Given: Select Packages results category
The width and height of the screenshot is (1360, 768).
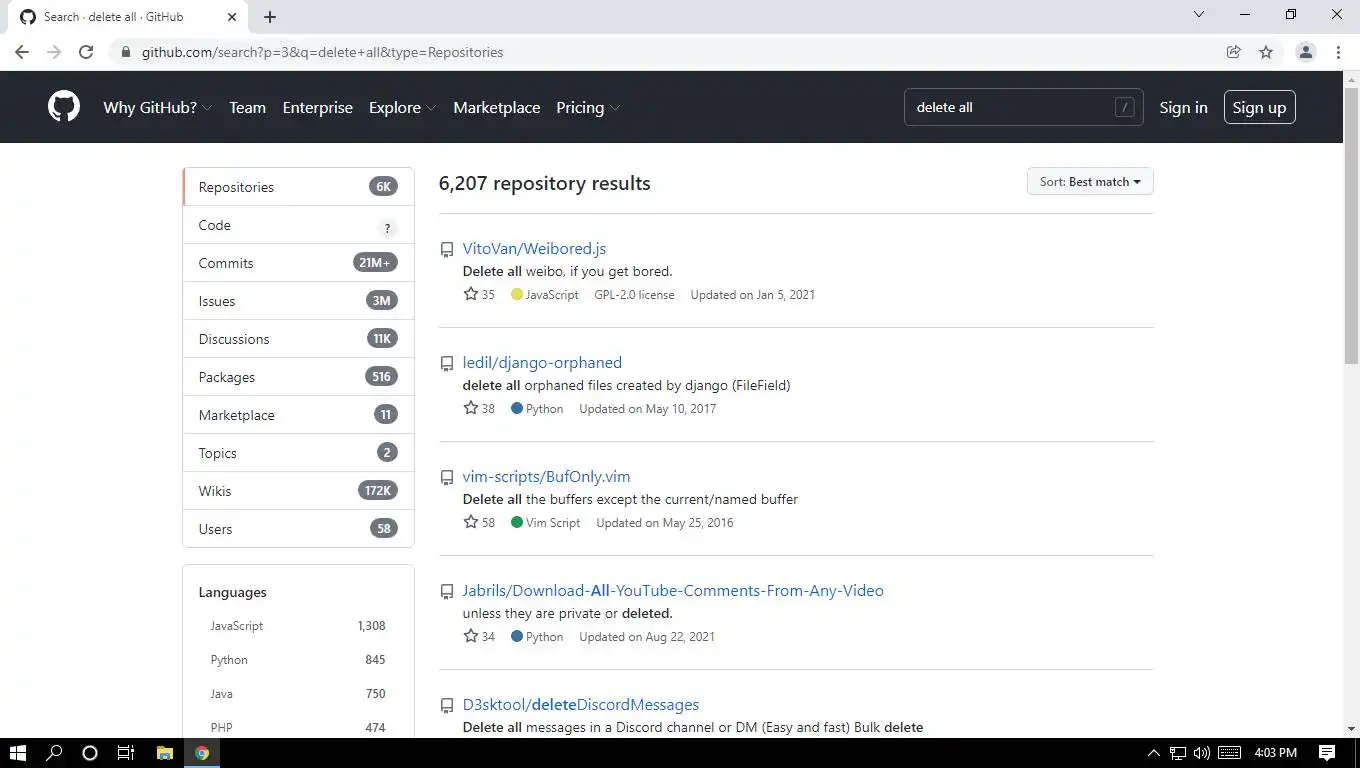Looking at the screenshot, I should pos(298,377).
